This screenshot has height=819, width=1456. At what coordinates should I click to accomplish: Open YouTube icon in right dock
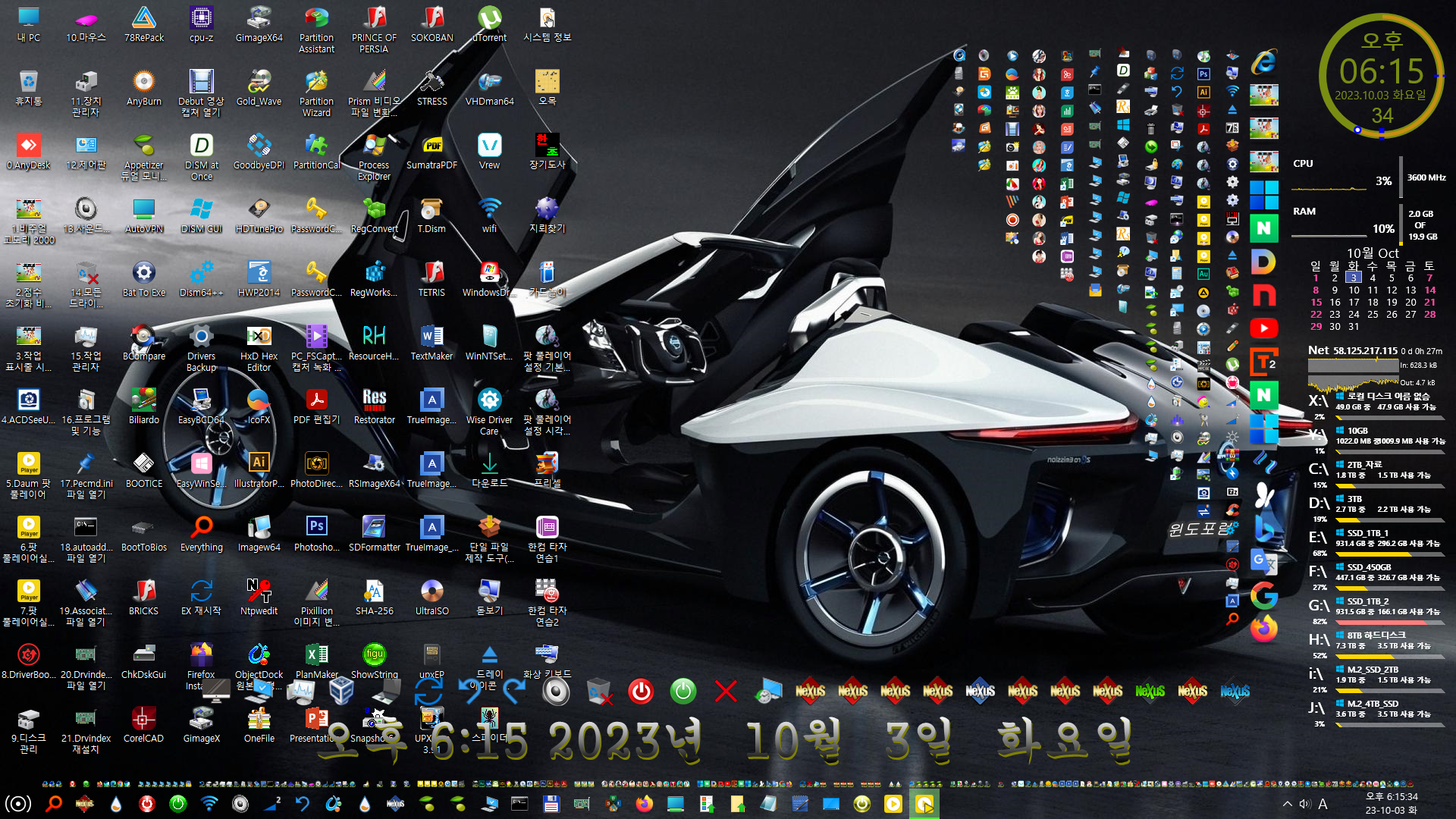[x=1263, y=328]
